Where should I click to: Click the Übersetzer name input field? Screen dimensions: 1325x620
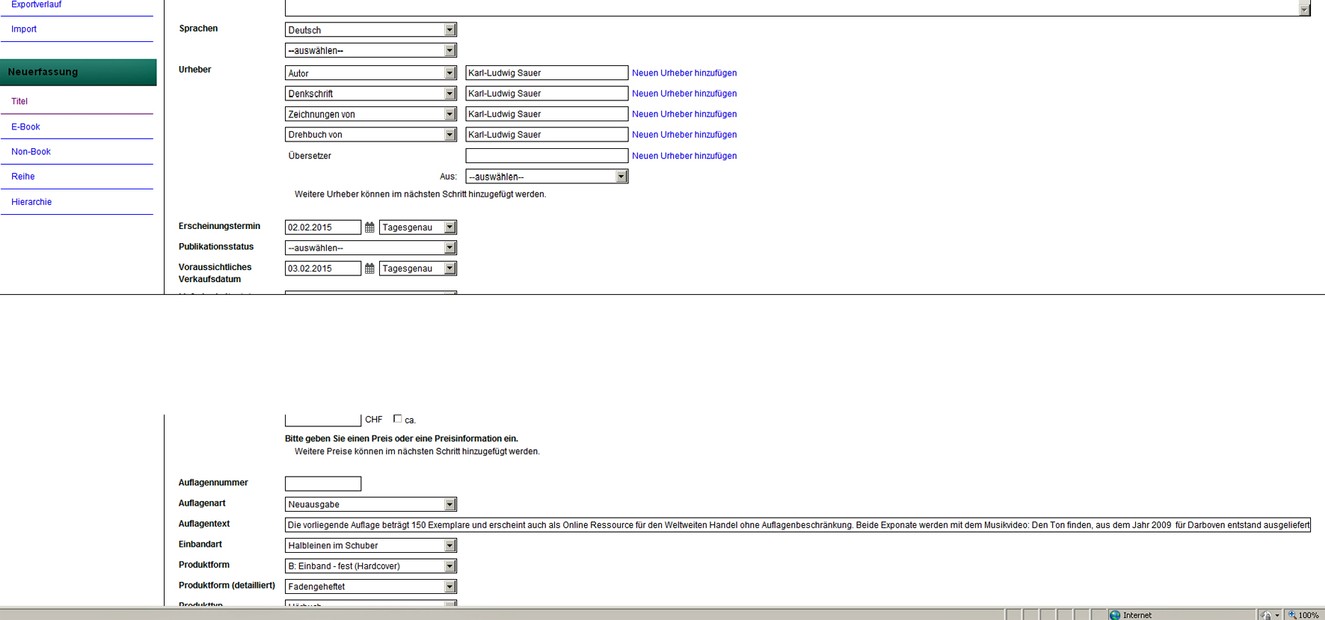coord(546,156)
